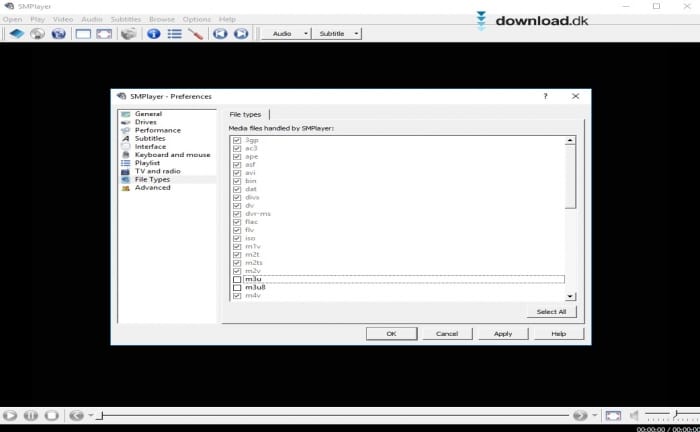Viewport: 700px width, 432px height.
Task: Click the mute speaker icon
Action: point(633,415)
